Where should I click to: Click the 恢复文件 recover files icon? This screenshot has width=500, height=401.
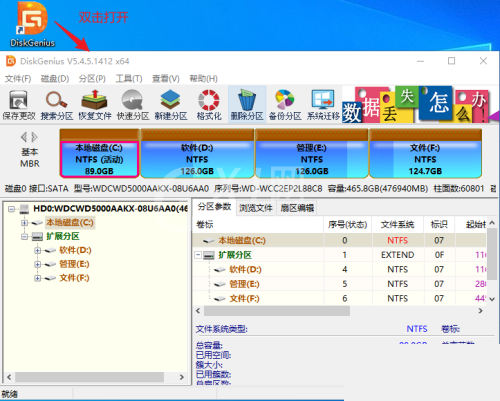95,105
